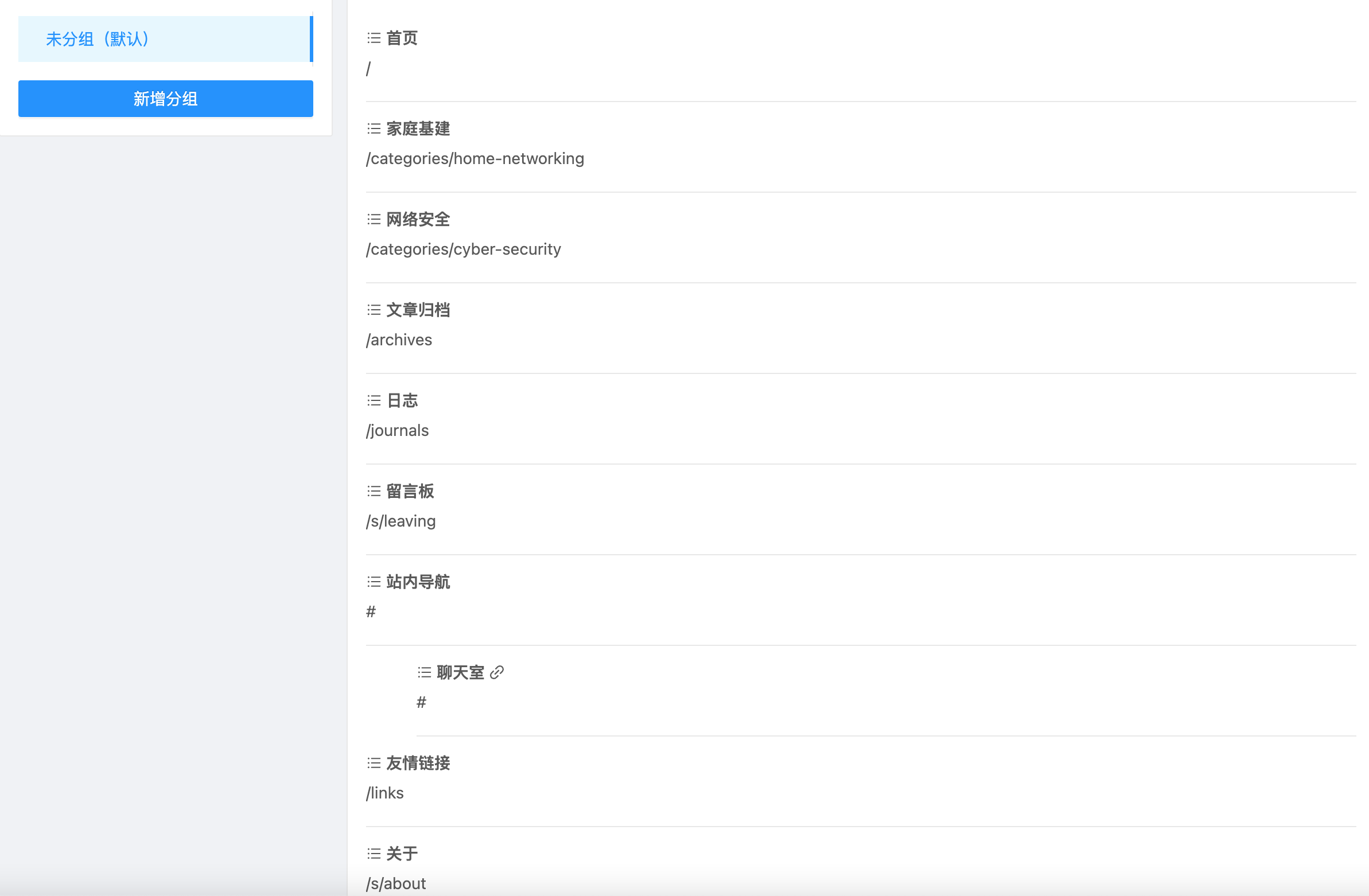Click the drag handle icon beside 站内导航
1369x896 pixels.
pyautogui.click(x=374, y=583)
